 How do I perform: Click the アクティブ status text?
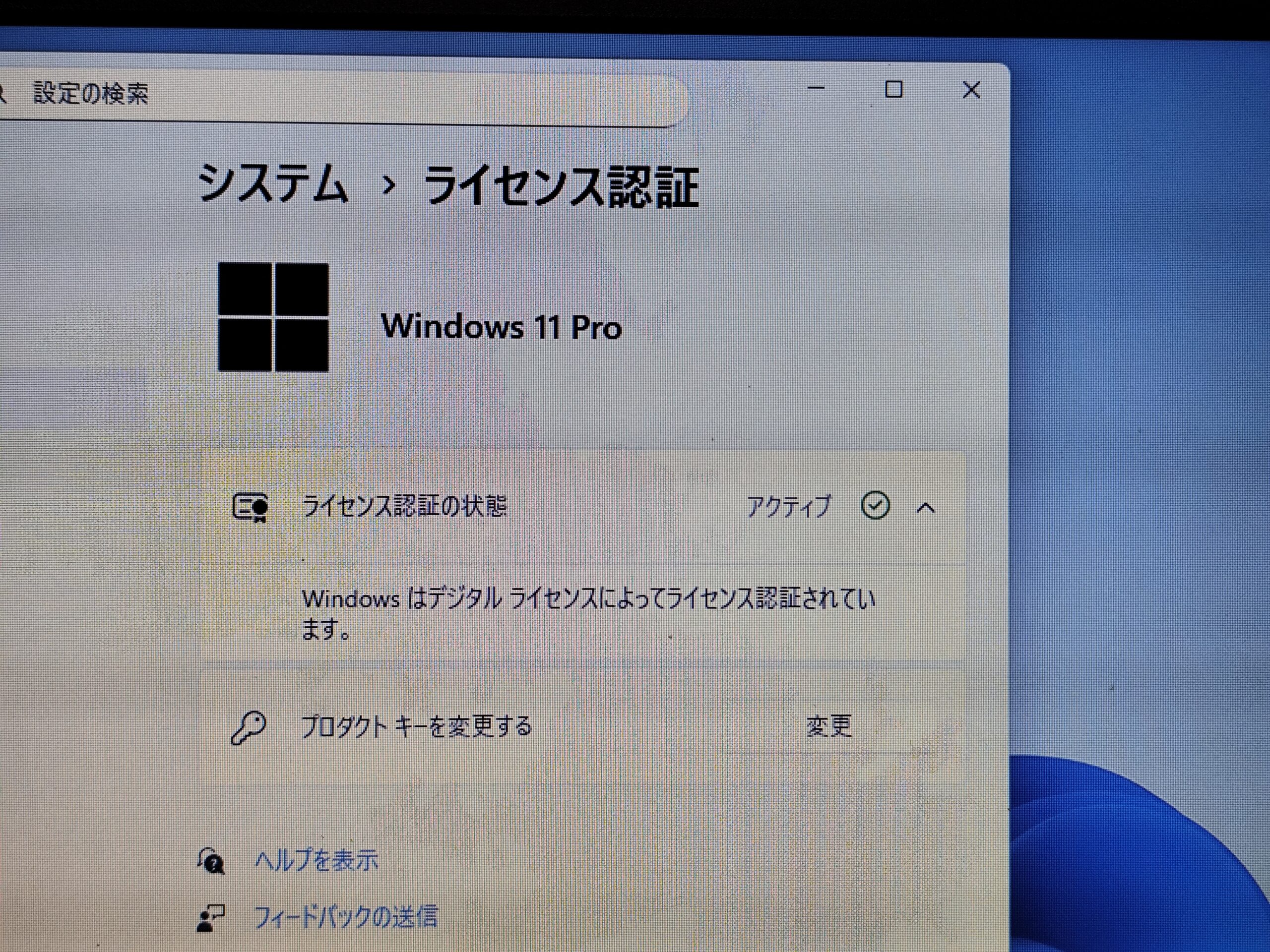click(788, 507)
